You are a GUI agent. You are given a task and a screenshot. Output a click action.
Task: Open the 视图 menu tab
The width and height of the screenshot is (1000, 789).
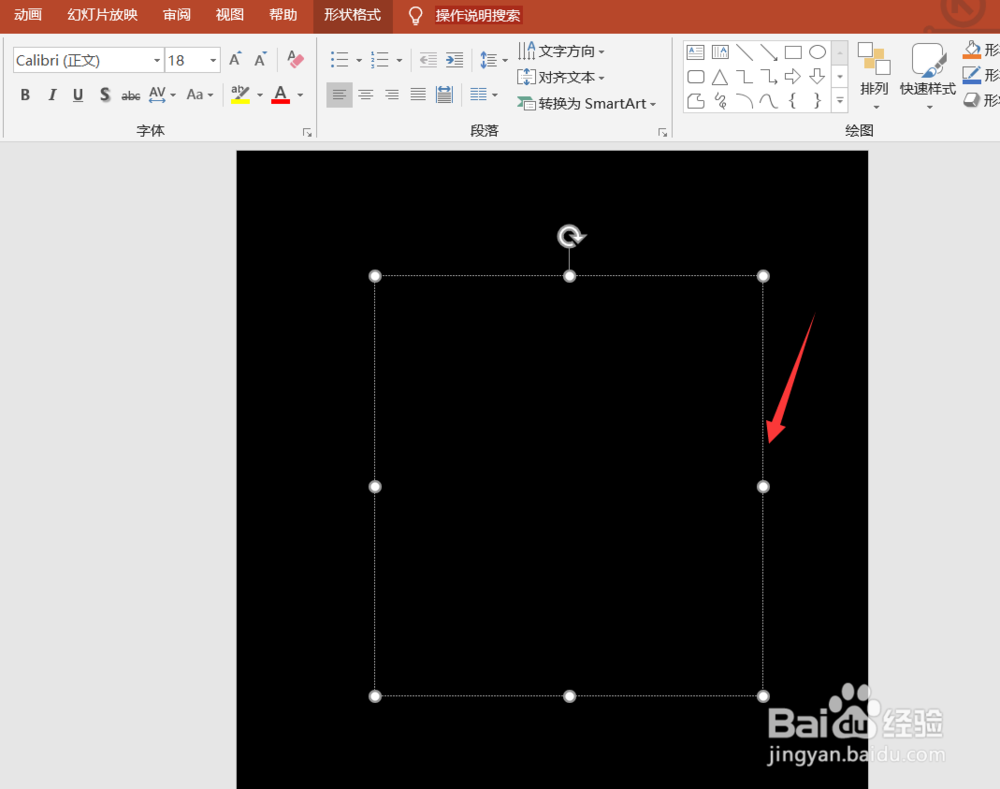[228, 15]
